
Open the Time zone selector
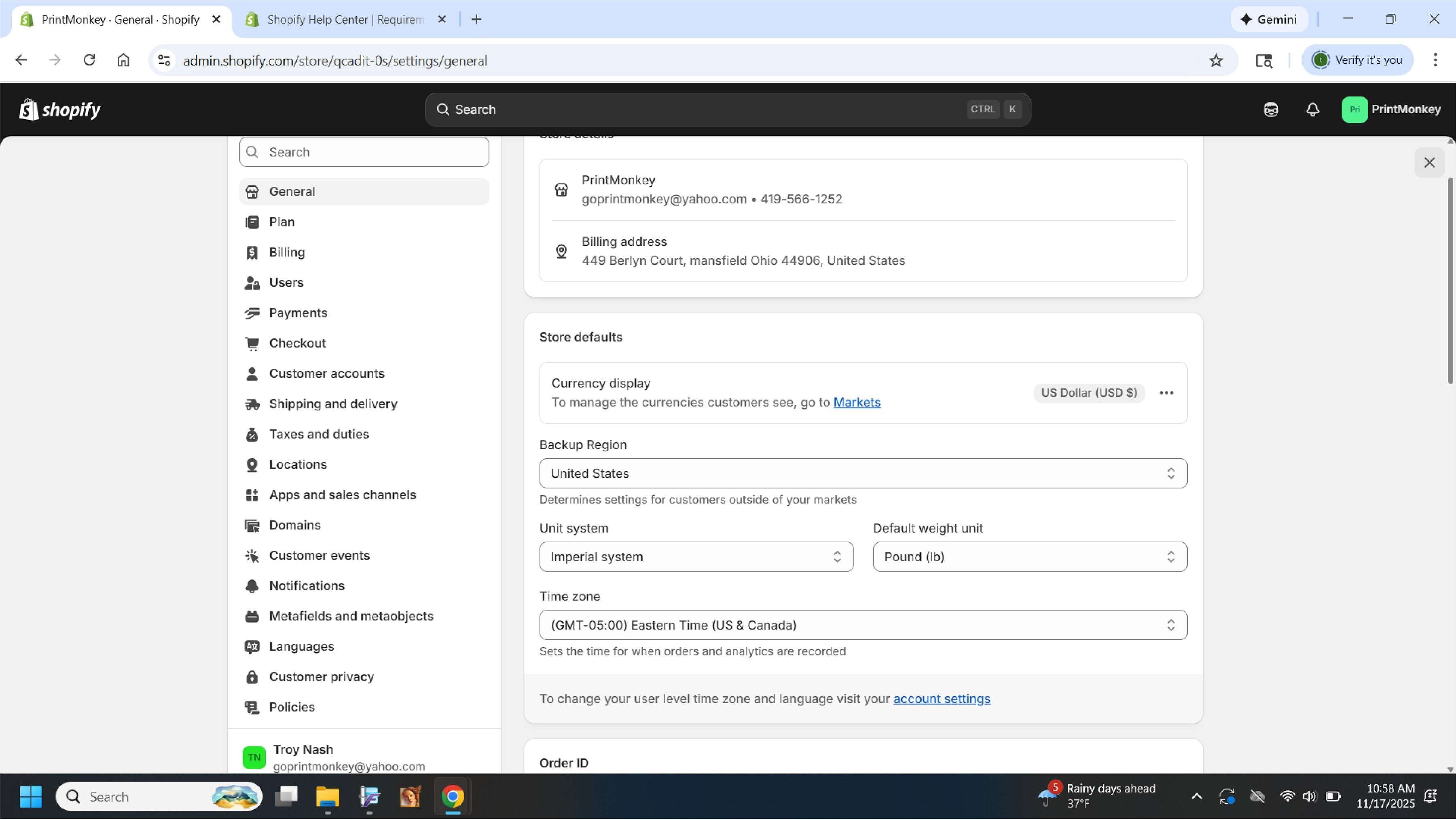tap(863, 625)
